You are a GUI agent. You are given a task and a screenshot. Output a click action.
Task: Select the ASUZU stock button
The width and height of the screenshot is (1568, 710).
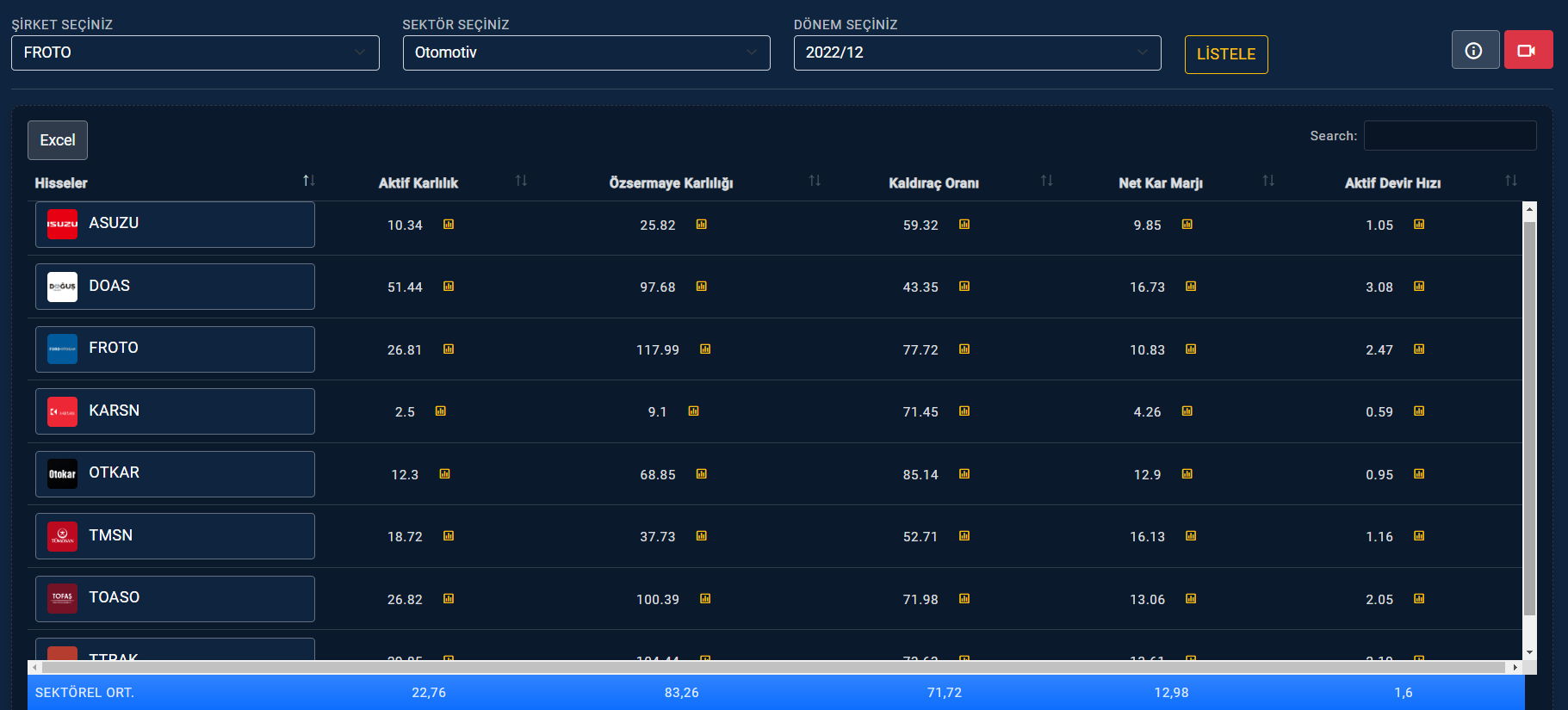(x=175, y=225)
